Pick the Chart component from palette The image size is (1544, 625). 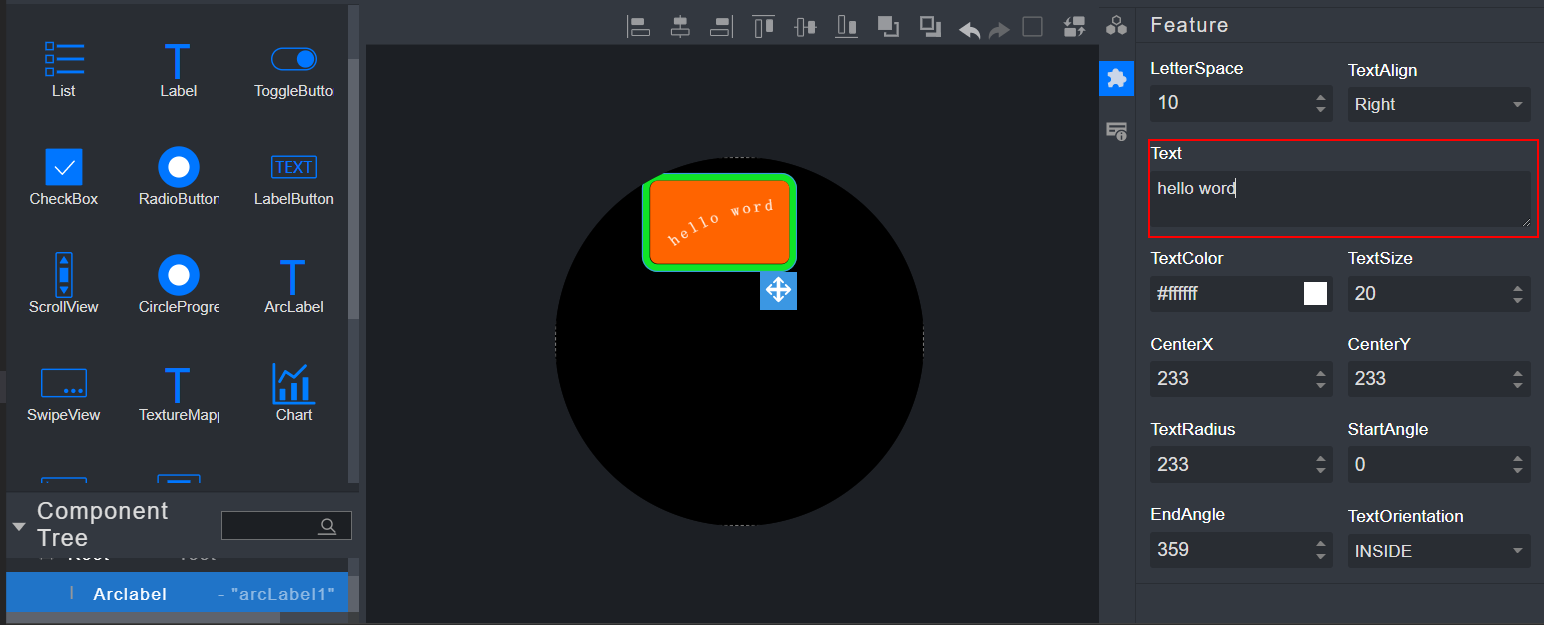[x=293, y=393]
